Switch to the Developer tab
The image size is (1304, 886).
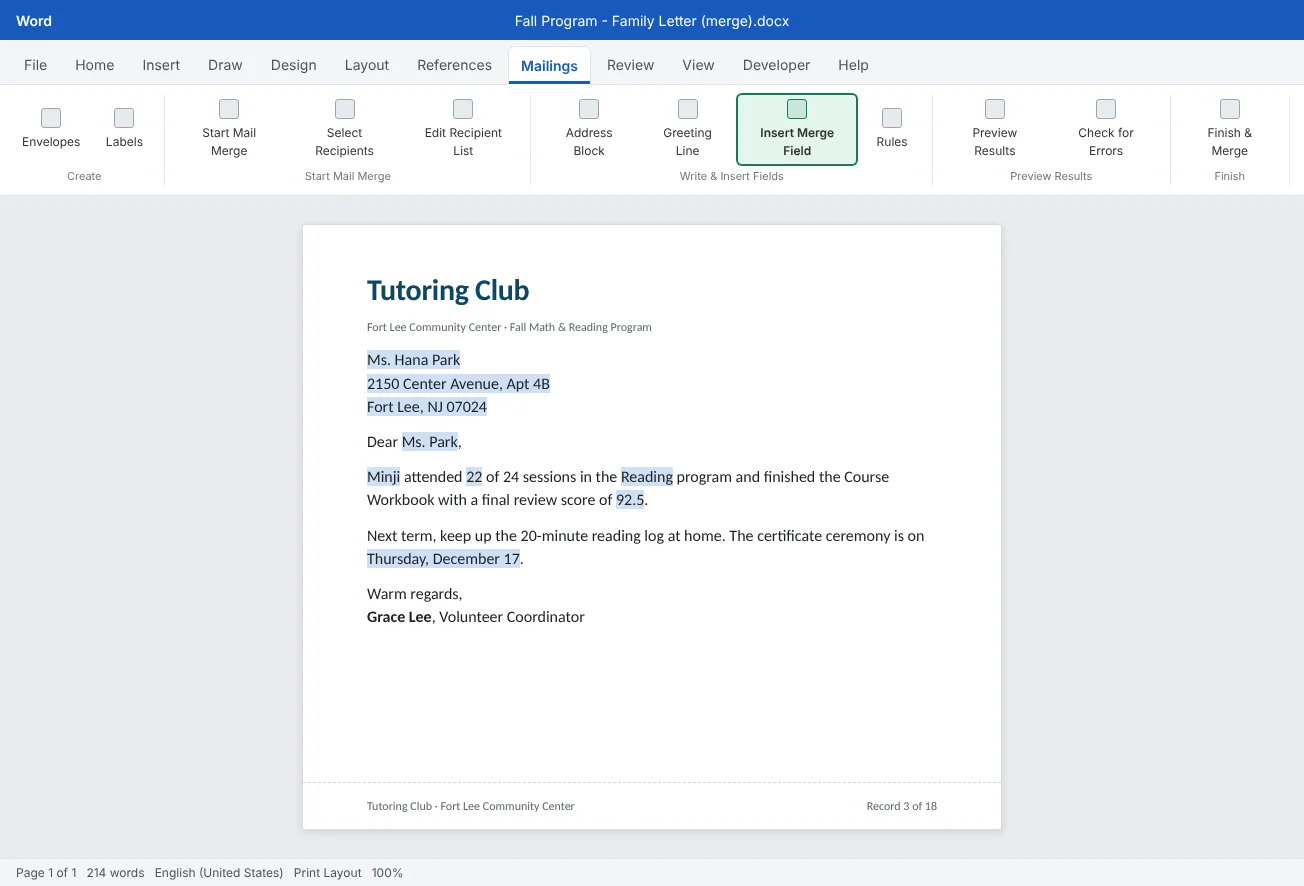point(776,65)
